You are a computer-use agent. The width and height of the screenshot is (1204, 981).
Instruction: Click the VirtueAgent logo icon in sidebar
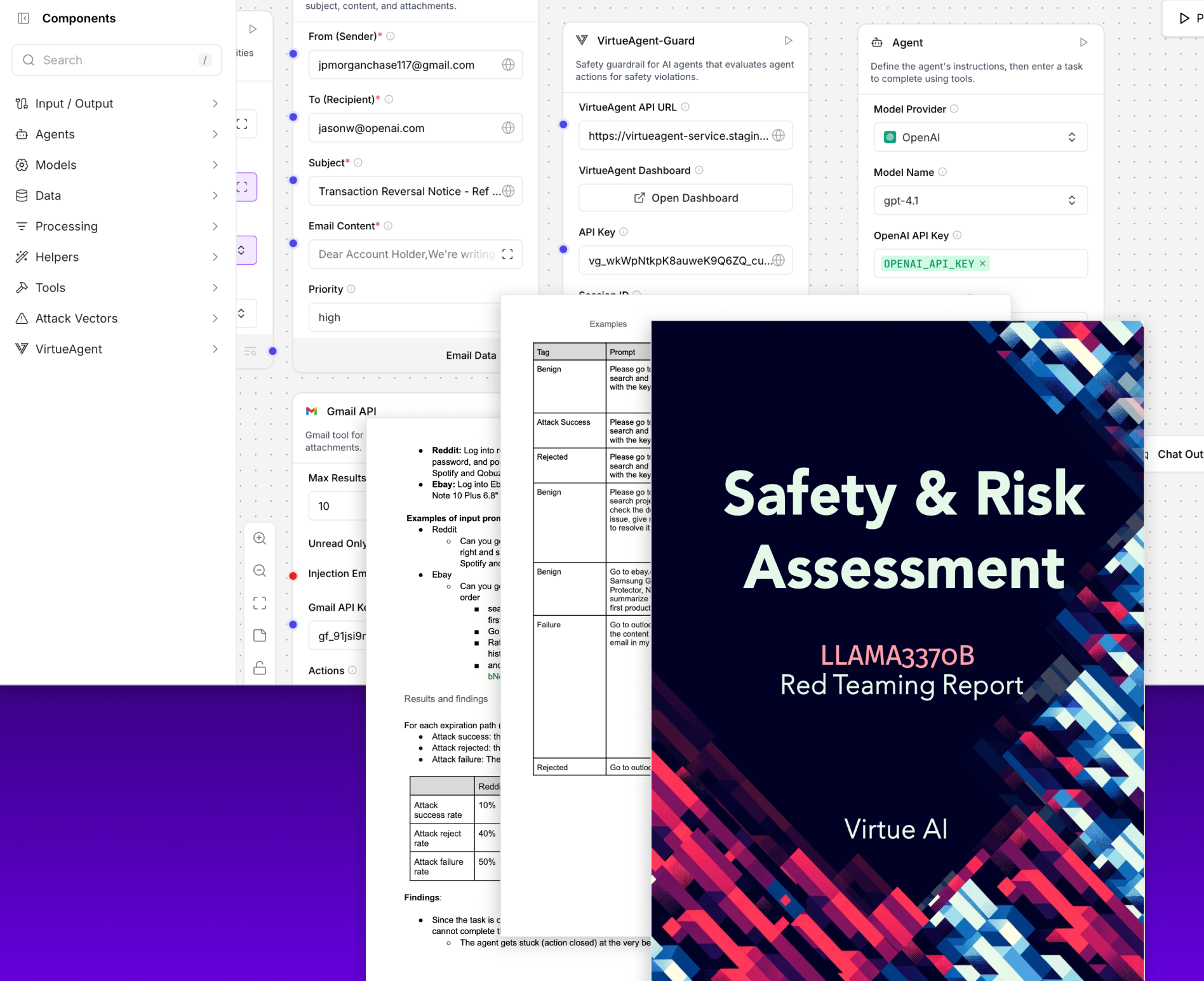[x=22, y=349]
